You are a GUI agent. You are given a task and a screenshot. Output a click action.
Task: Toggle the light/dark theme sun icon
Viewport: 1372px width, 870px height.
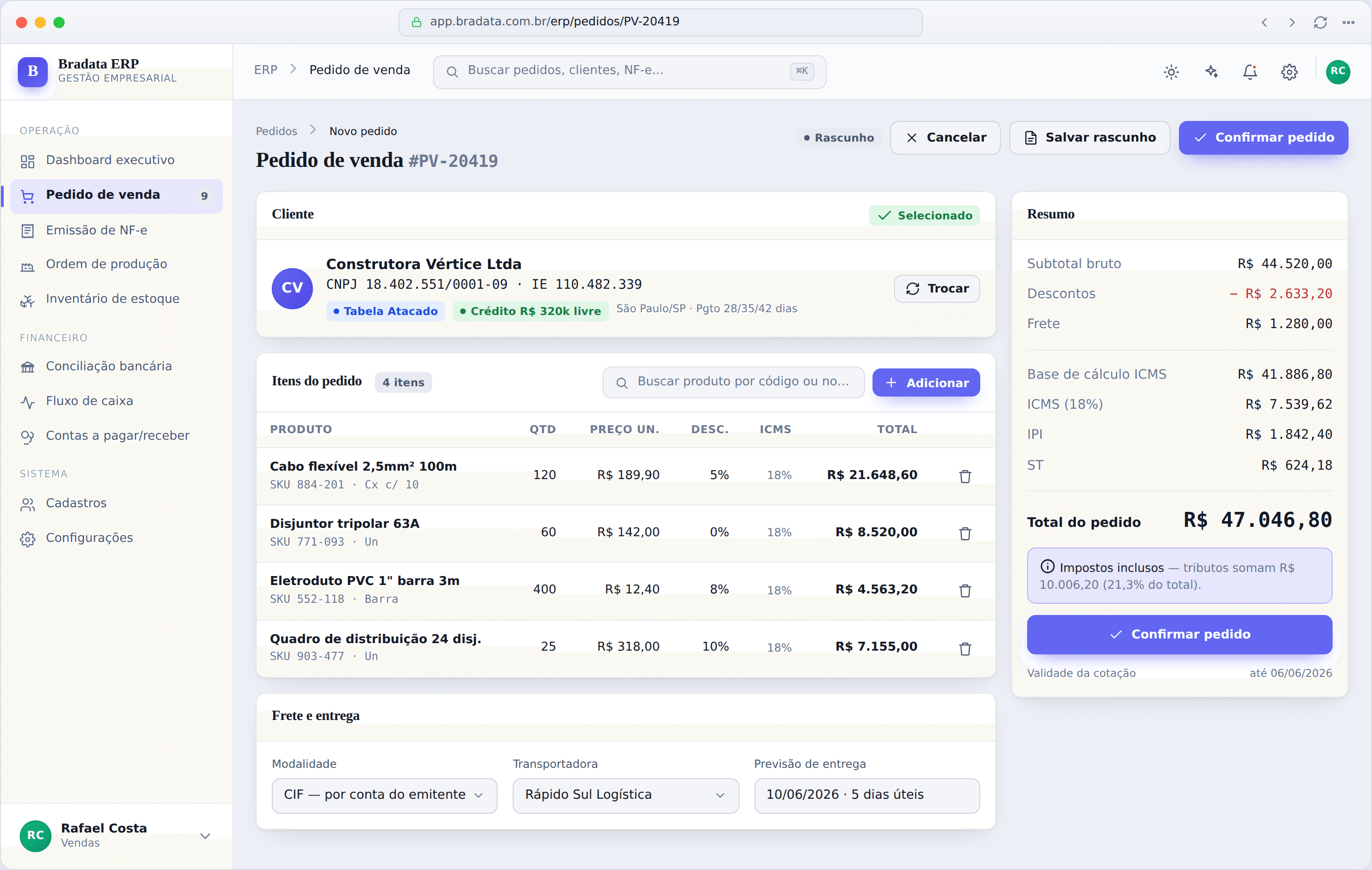pos(1171,72)
